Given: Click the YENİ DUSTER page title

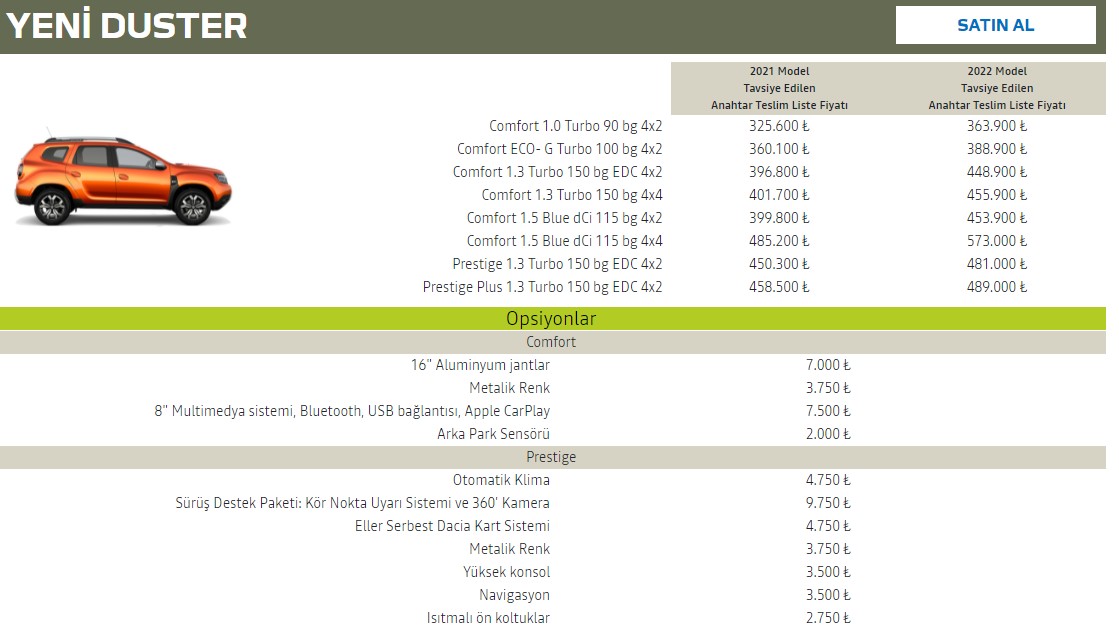Looking at the screenshot, I should coord(127,26).
